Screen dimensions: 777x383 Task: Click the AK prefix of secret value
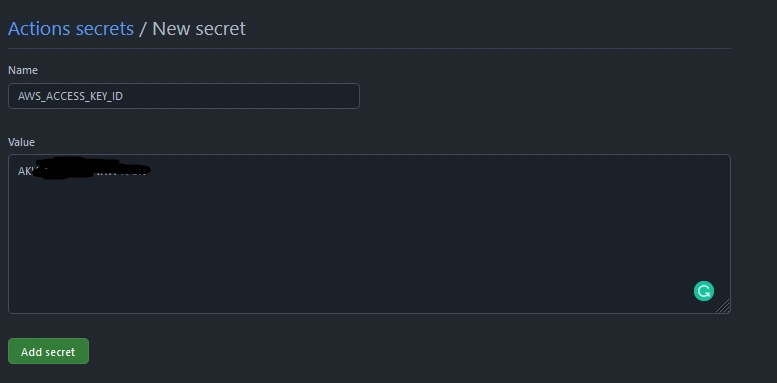(x=24, y=171)
